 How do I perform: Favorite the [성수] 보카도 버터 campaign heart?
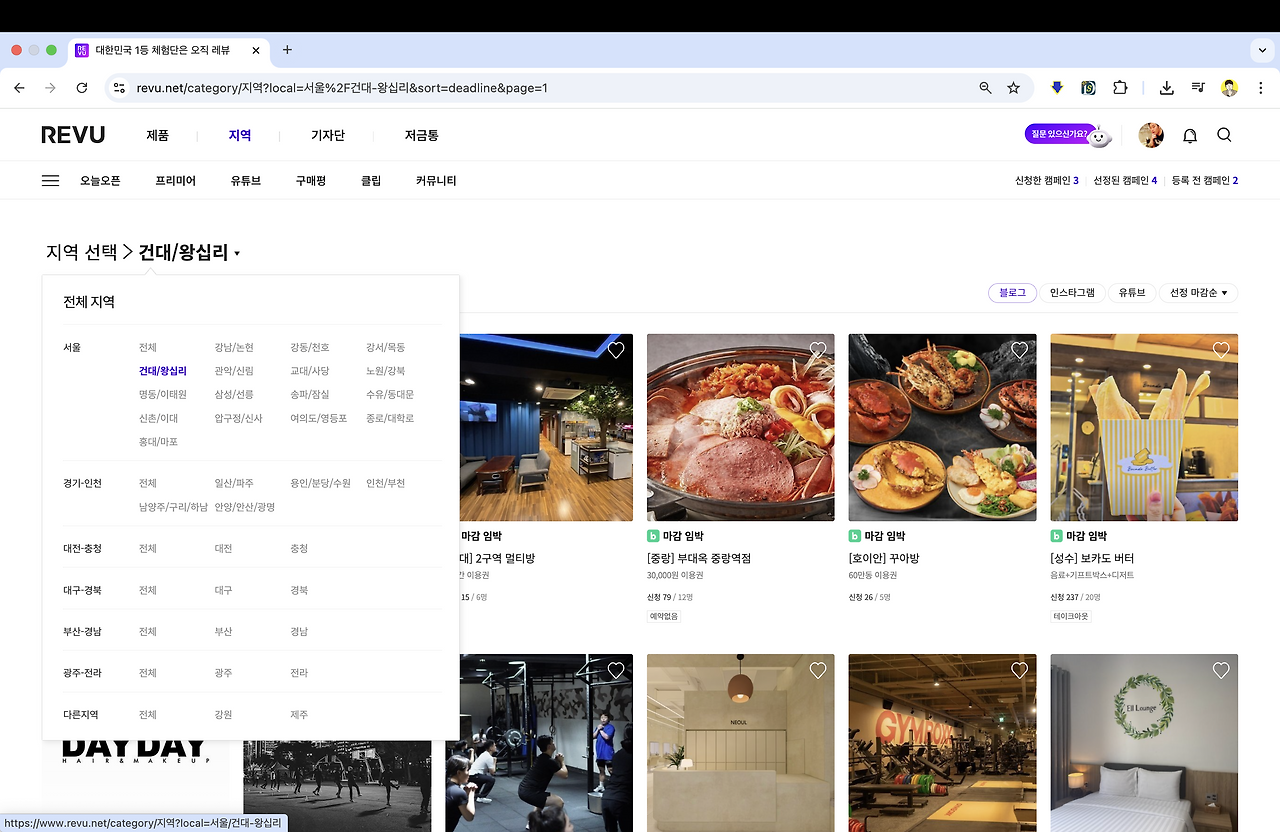point(1220,350)
